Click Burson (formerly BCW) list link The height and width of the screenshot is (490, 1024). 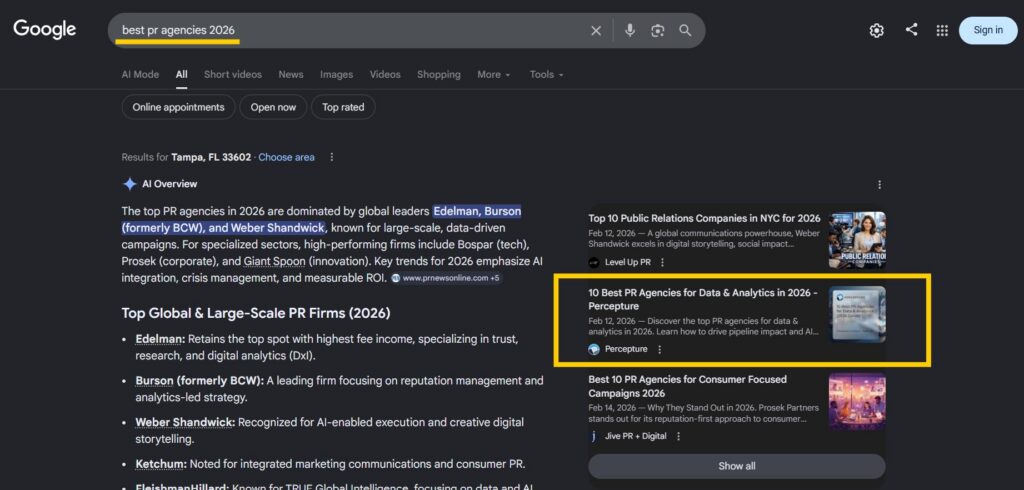(x=199, y=381)
